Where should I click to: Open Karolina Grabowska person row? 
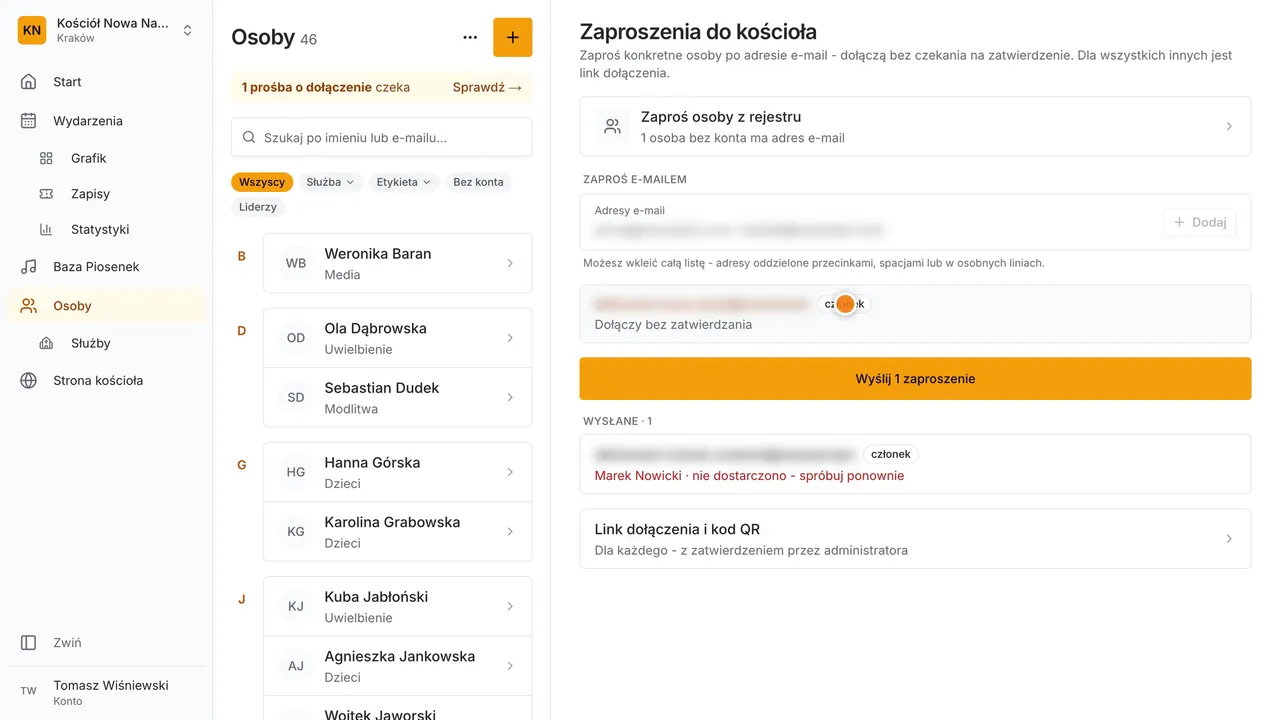coord(398,532)
